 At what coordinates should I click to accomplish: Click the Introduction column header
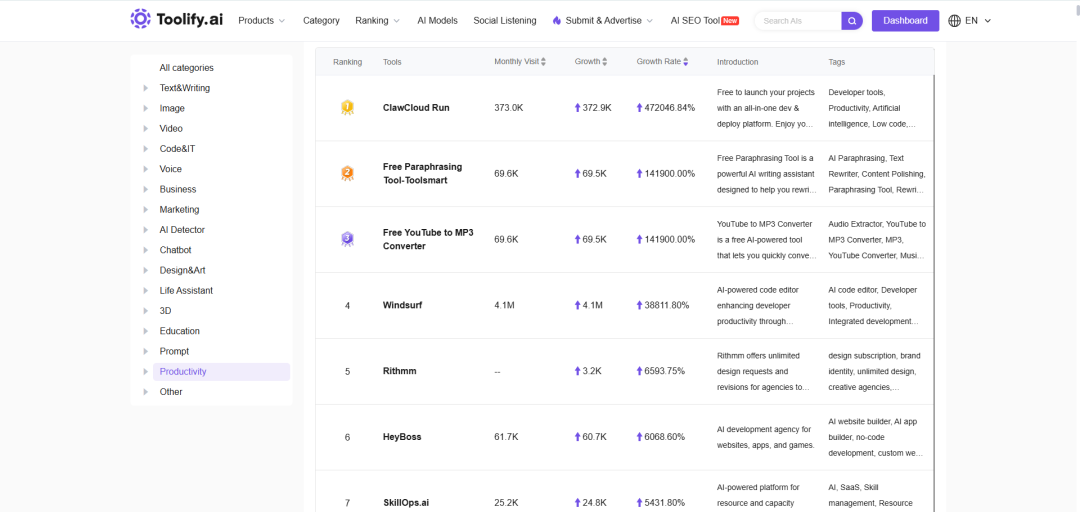[738, 62]
